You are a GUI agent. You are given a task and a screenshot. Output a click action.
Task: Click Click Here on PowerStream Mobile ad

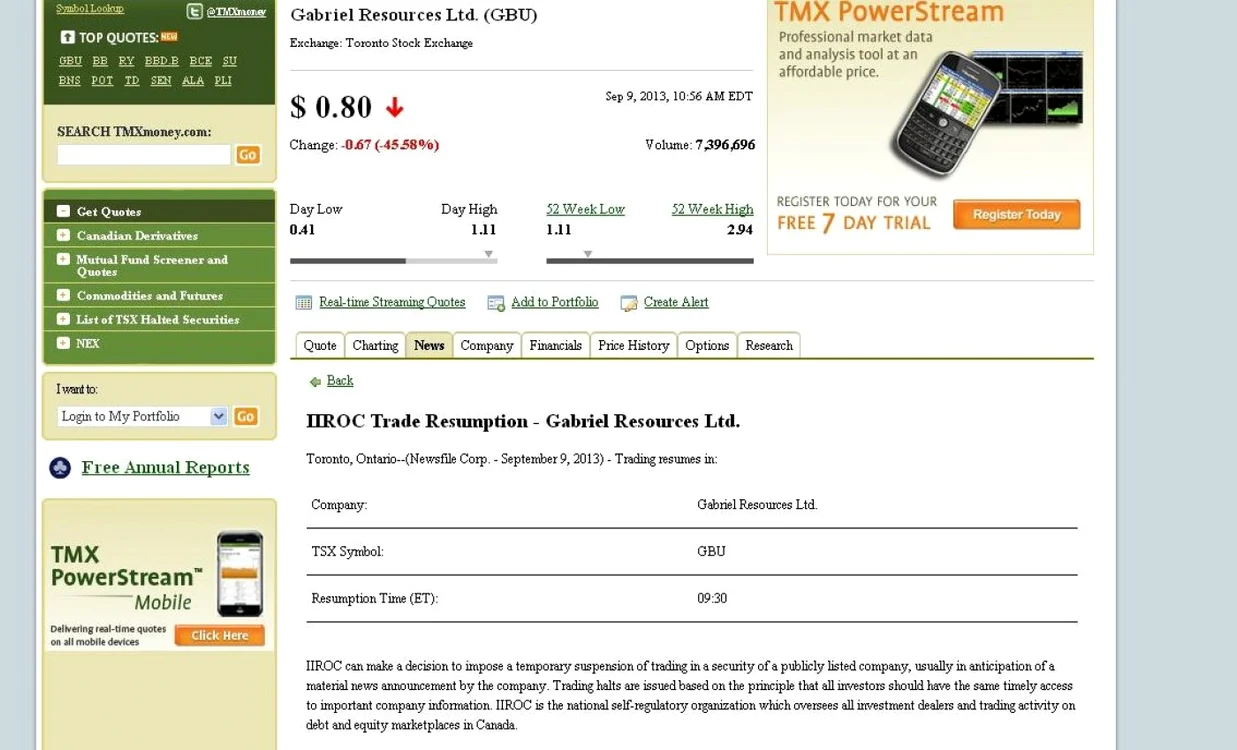point(219,635)
